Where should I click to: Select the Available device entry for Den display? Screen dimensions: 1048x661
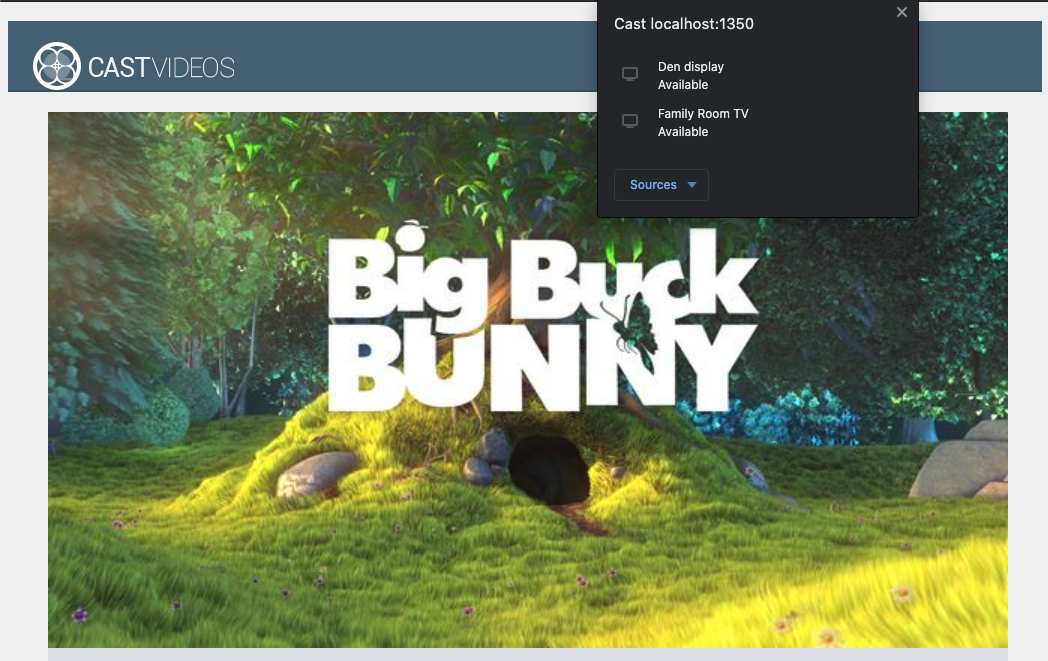tap(682, 85)
